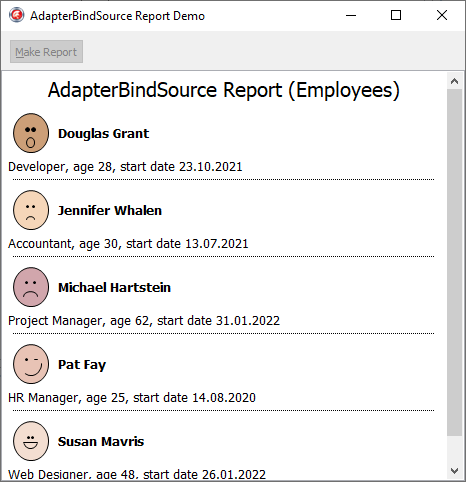
Task: Click Susan Mavris's laughing face avatar
Action: tap(31, 441)
